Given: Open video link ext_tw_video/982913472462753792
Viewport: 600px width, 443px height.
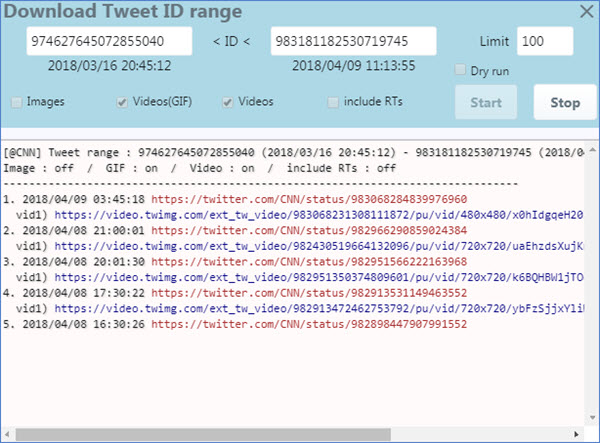Looking at the screenshot, I should click(319, 309).
